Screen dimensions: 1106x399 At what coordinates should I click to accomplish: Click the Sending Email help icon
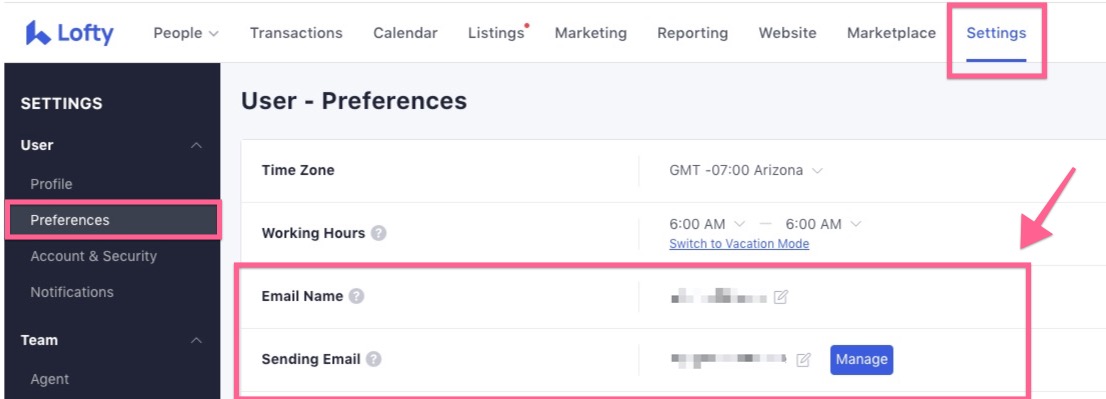pyautogui.click(x=374, y=360)
